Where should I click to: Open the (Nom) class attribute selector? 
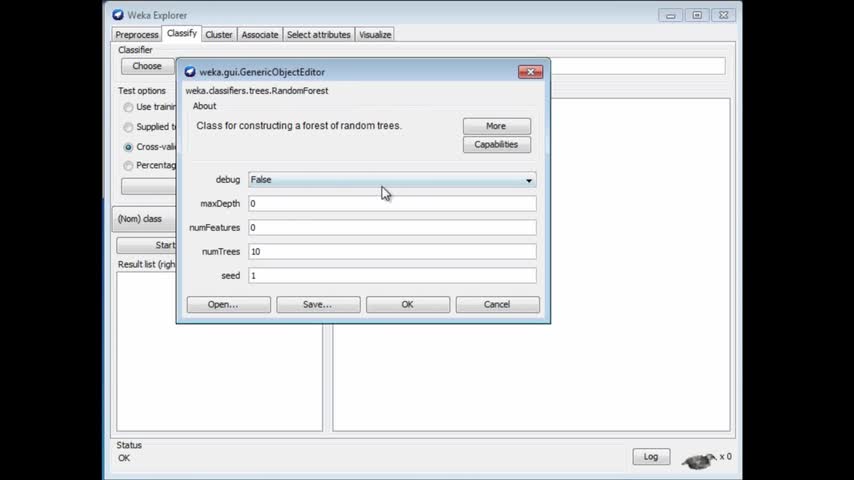click(145, 219)
